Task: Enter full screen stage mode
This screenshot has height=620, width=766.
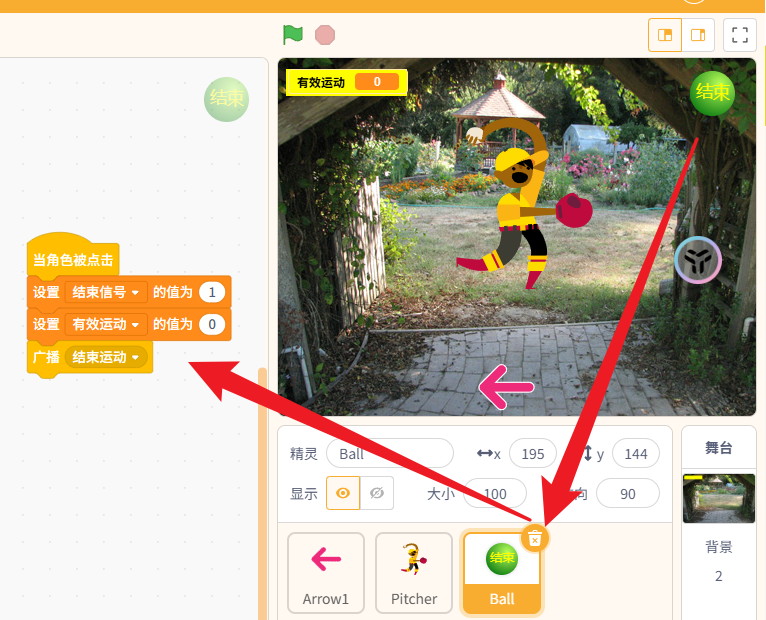Action: pos(740,35)
